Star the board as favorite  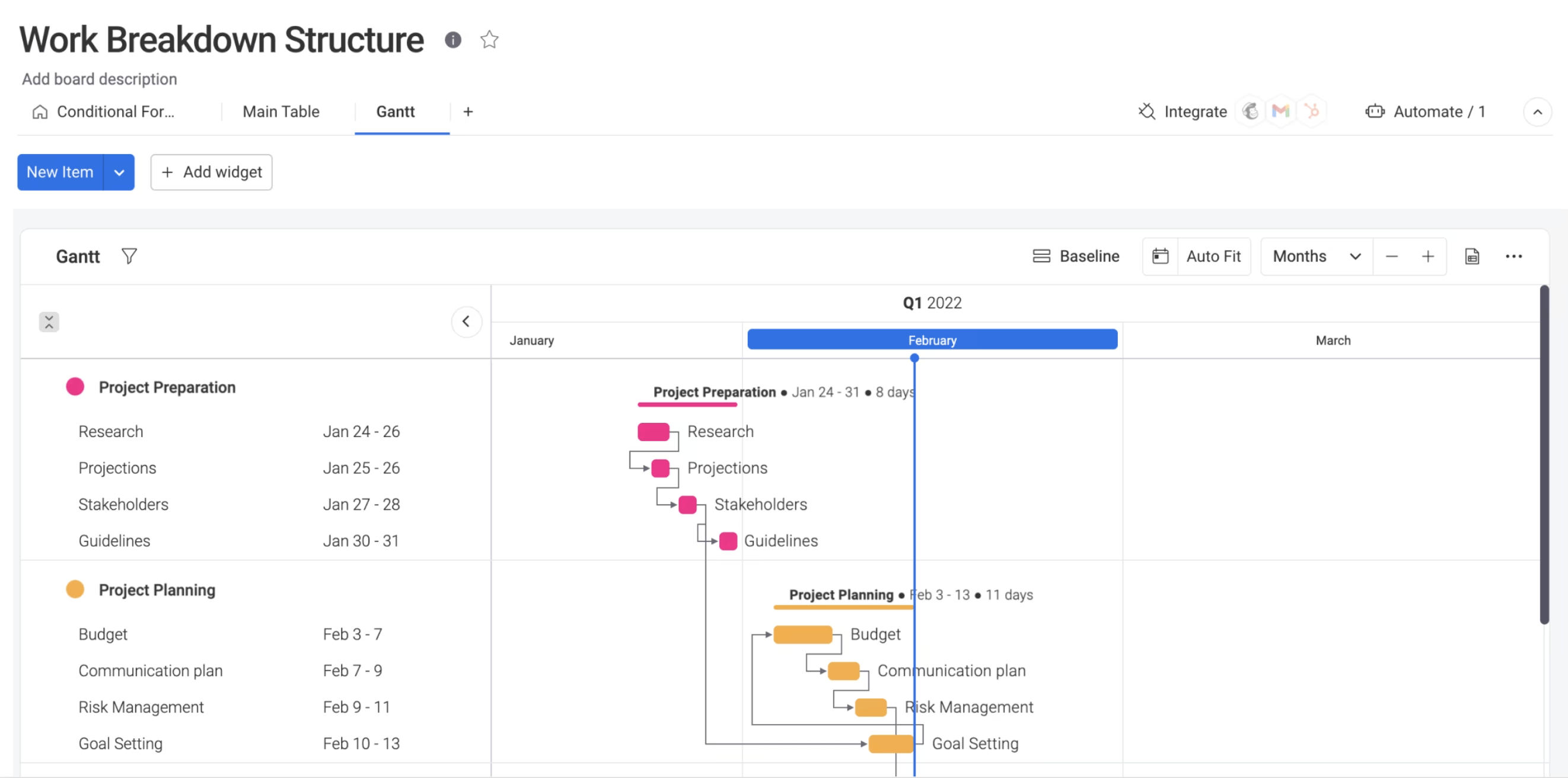click(489, 40)
